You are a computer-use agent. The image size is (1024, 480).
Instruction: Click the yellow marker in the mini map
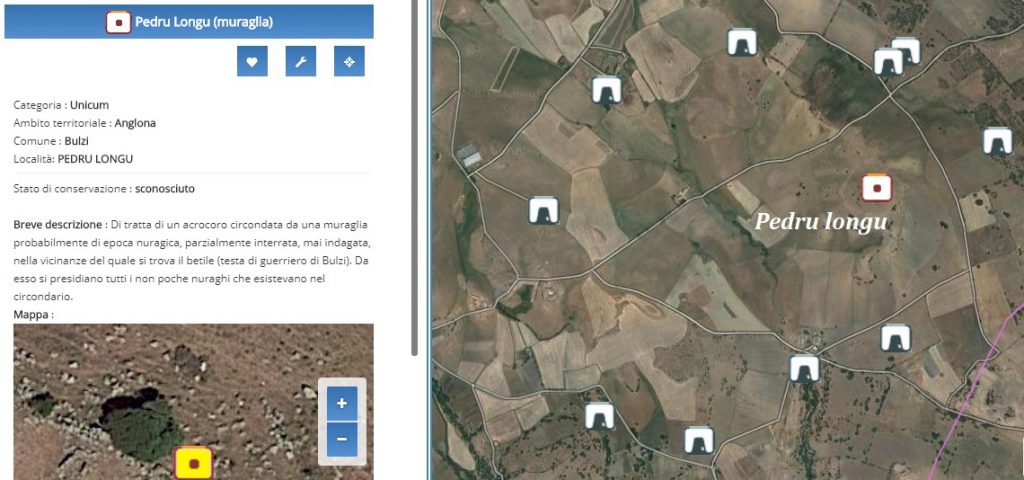pos(193,463)
